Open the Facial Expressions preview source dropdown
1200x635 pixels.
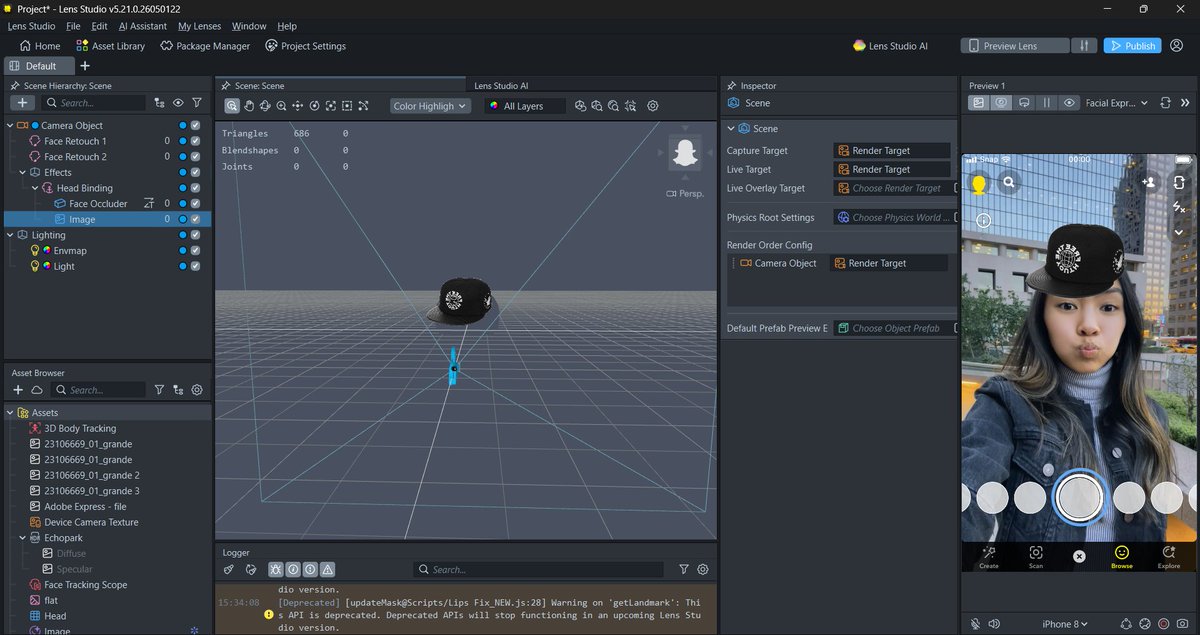[x=1117, y=103]
